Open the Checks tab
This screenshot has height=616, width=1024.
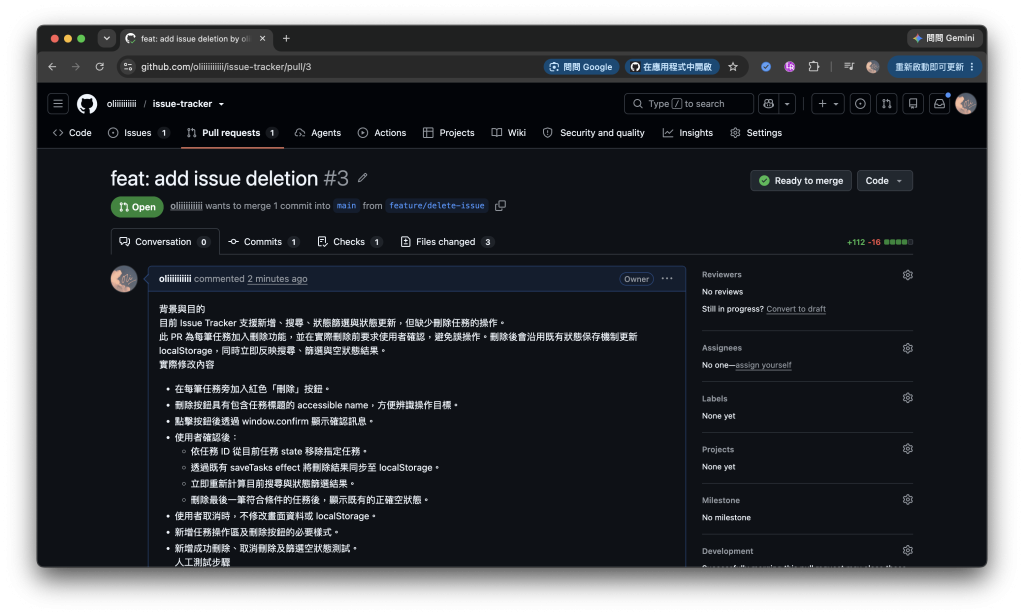tap(349, 242)
